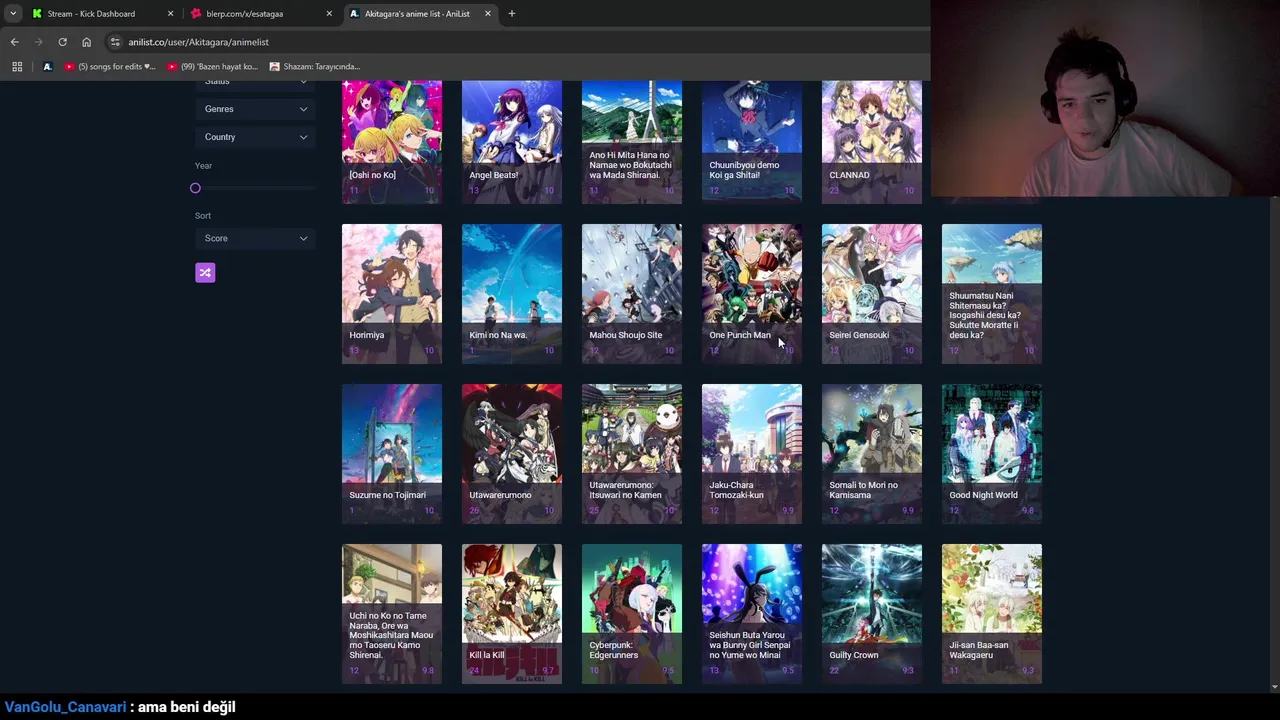Open the CLANNAD anime card
Viewport: 1280px width, 720px height.
click(x=872, y=142)
